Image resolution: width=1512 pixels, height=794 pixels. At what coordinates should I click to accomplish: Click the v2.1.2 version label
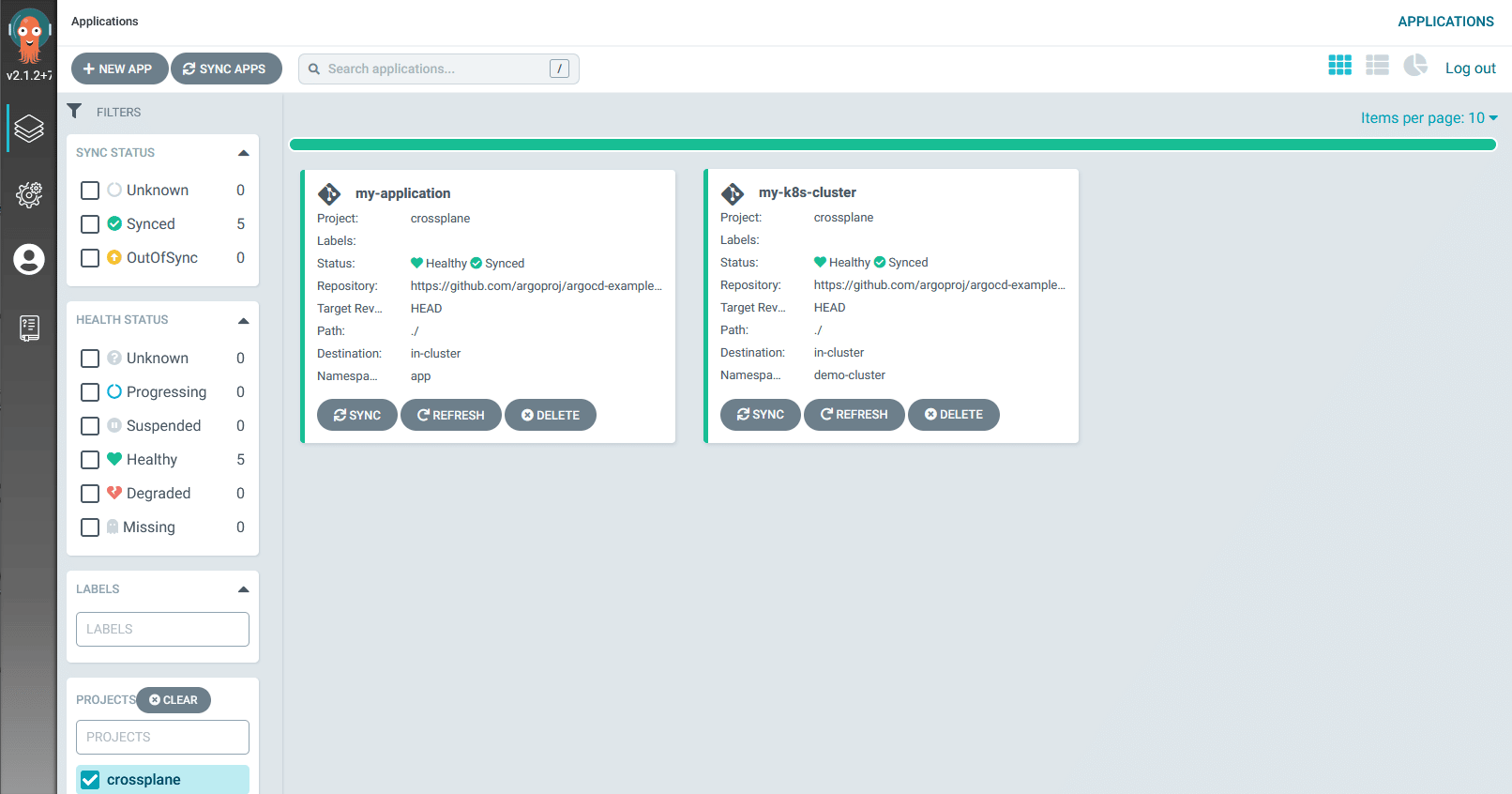29,75
